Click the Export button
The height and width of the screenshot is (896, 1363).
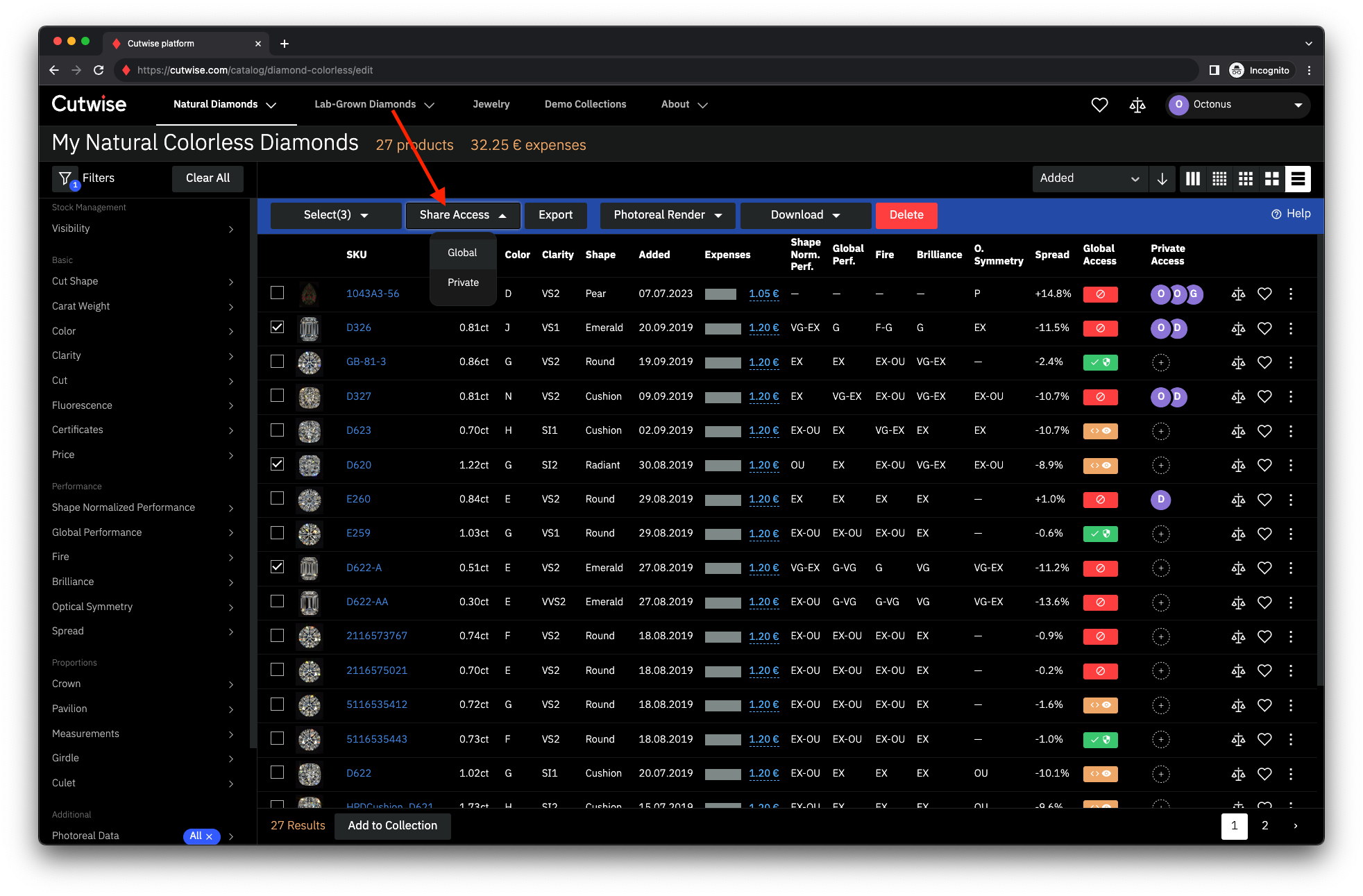pyautogui.click(x=556, y=215)
